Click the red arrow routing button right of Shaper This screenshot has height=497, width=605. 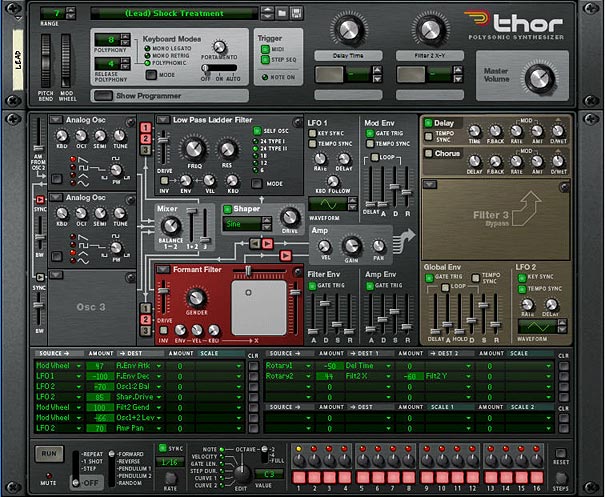click(x=267, y=243)
